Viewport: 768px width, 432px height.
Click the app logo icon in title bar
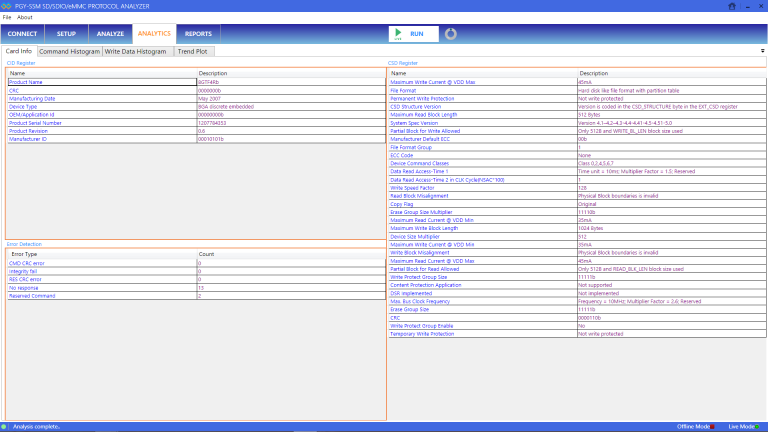6,6
